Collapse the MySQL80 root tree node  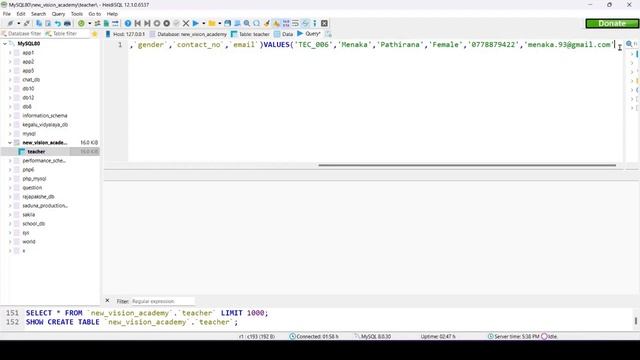click(x=5, y=44)
